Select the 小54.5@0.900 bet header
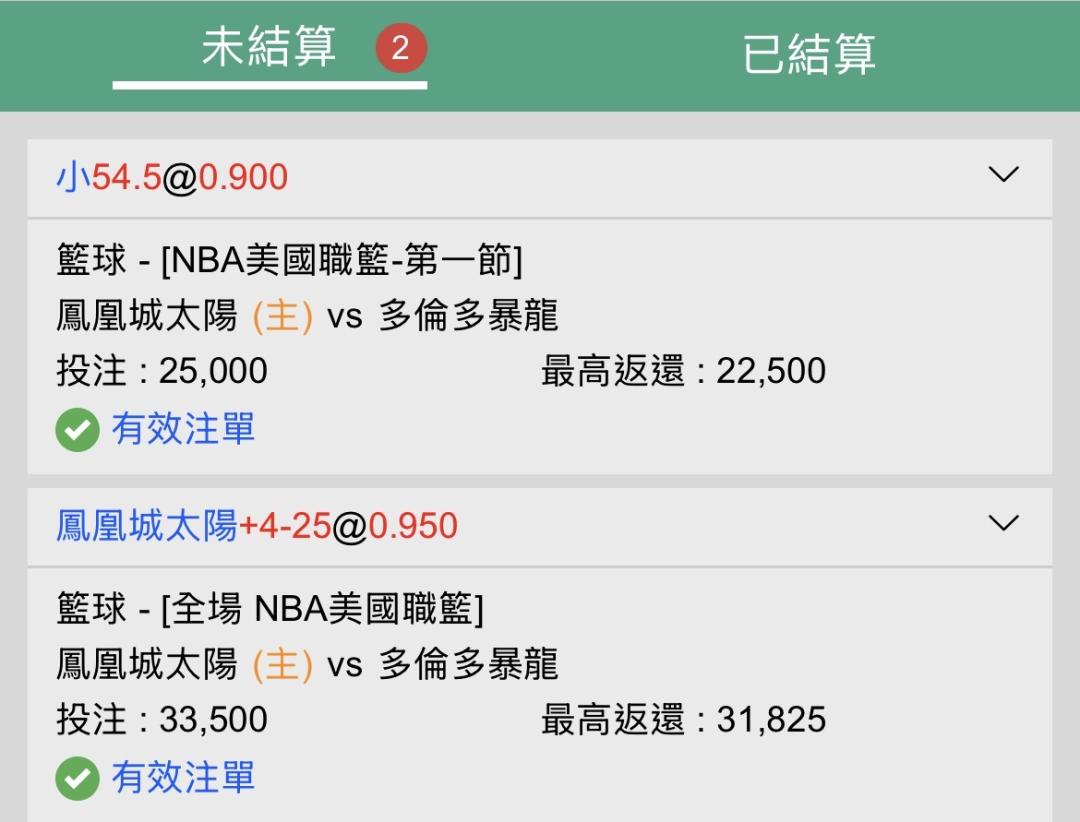Viewport: 1080px width, 822px height. point(172,178)
